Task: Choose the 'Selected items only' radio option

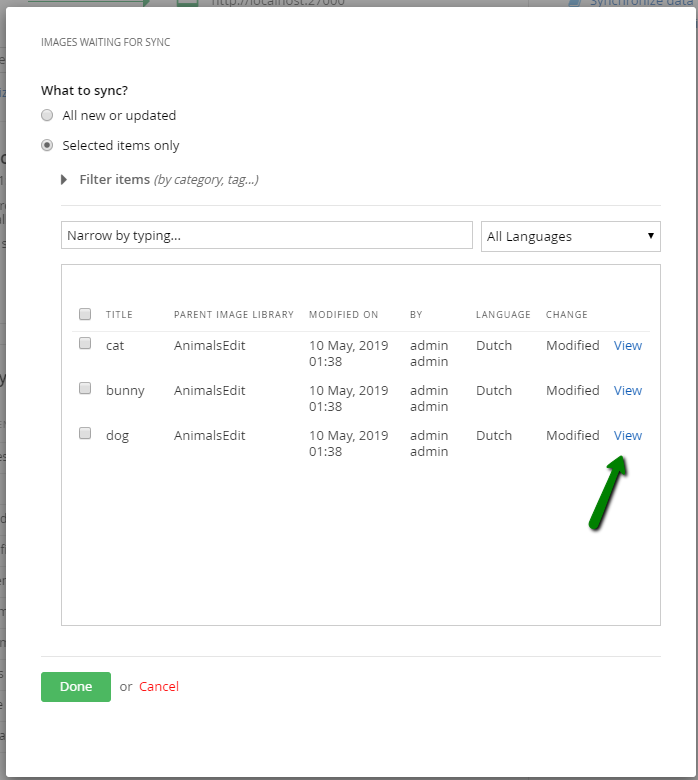Action: pyautogui.click(x=47, y=145)
